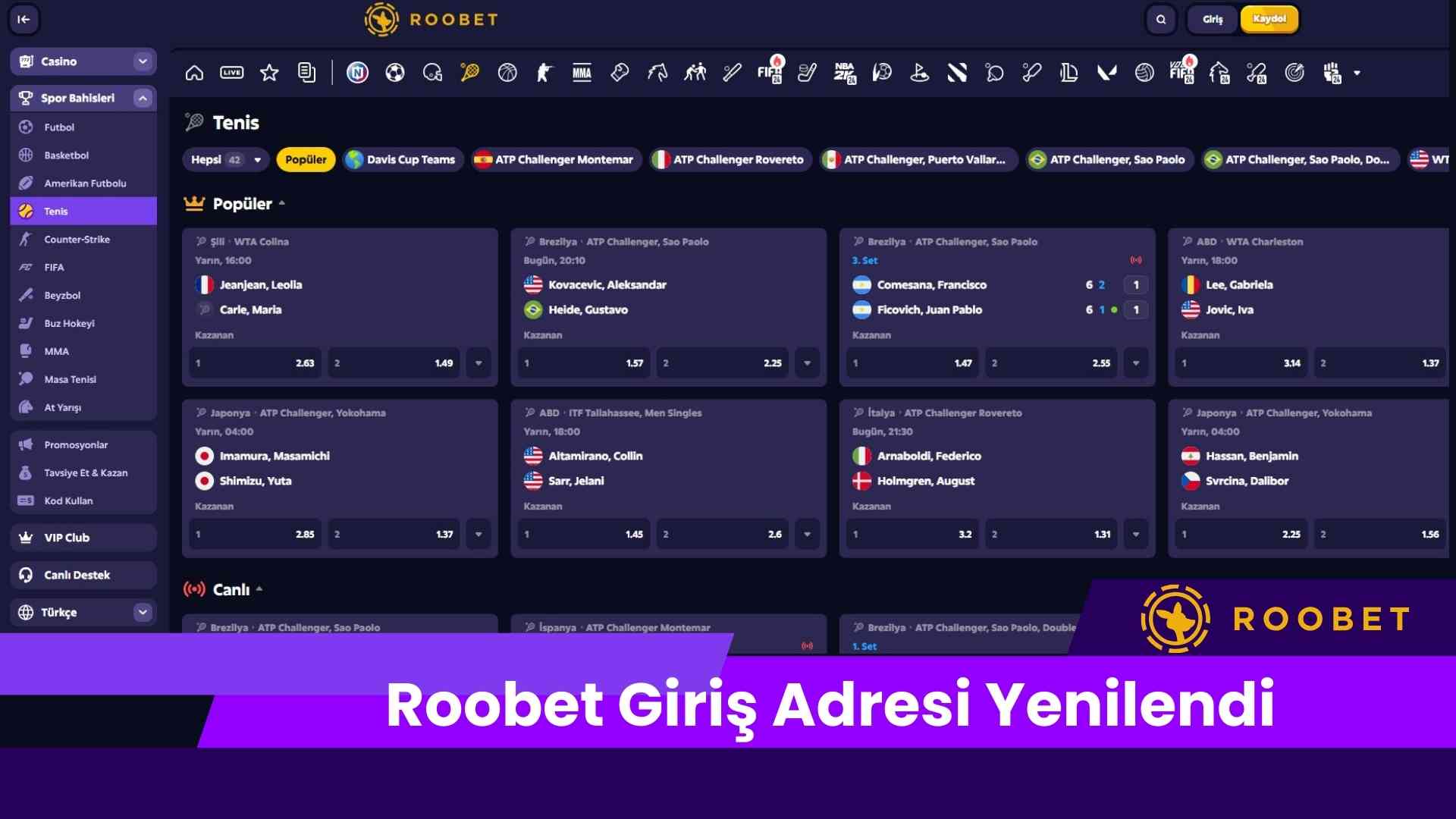This screenshot has height=819, width=1456.
Task: Select the NBA 2K icon
Action: tap(844, 73)
